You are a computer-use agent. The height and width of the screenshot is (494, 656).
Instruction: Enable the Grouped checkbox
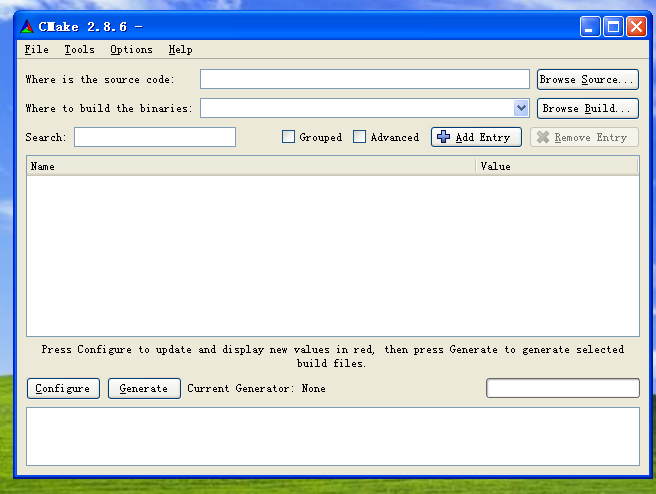(x=288, y=137)
